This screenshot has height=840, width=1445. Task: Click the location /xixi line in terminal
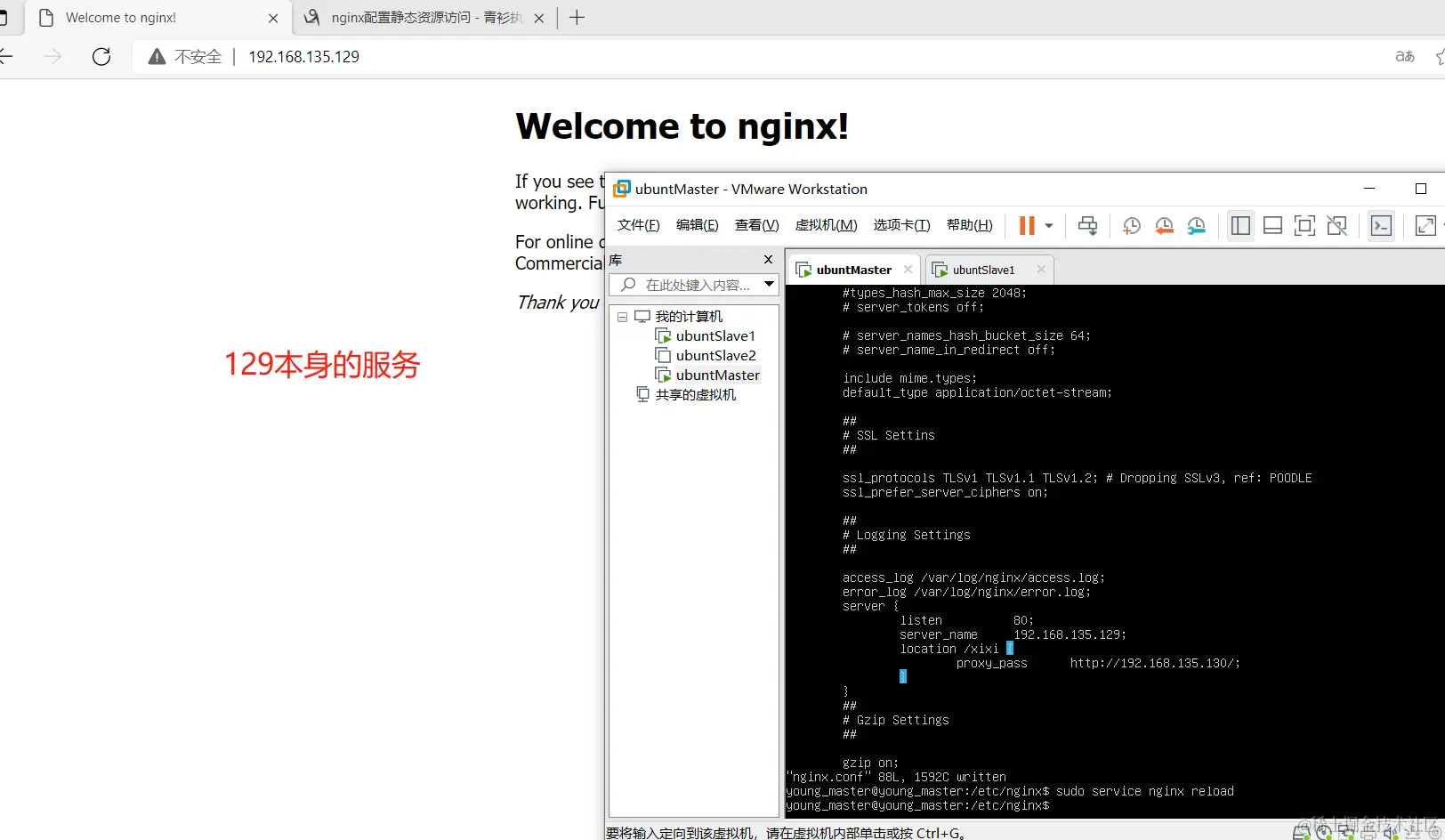coord(956,650)
